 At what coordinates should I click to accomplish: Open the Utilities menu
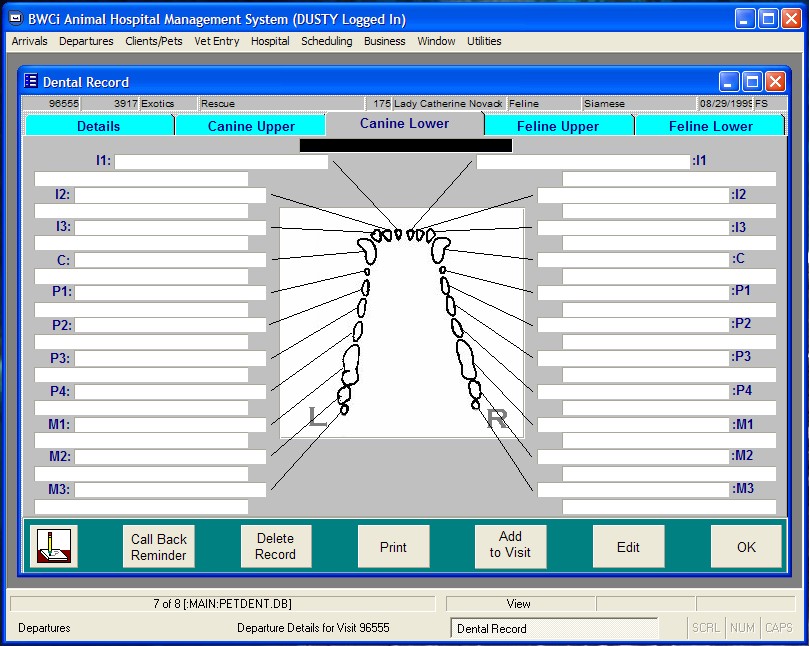pos(484,41)
